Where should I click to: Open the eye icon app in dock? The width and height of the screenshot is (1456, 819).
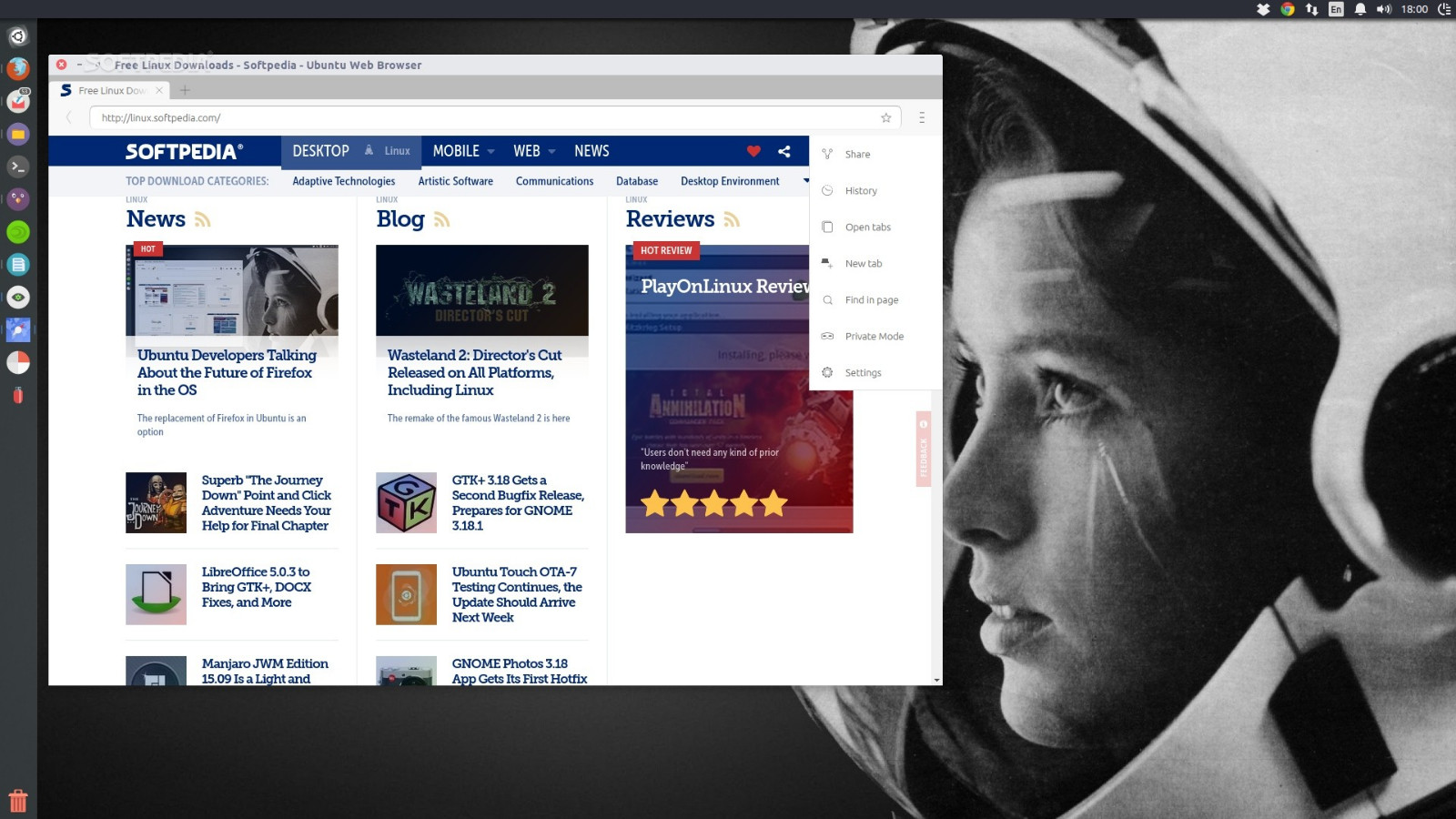(x=18, y=298)
